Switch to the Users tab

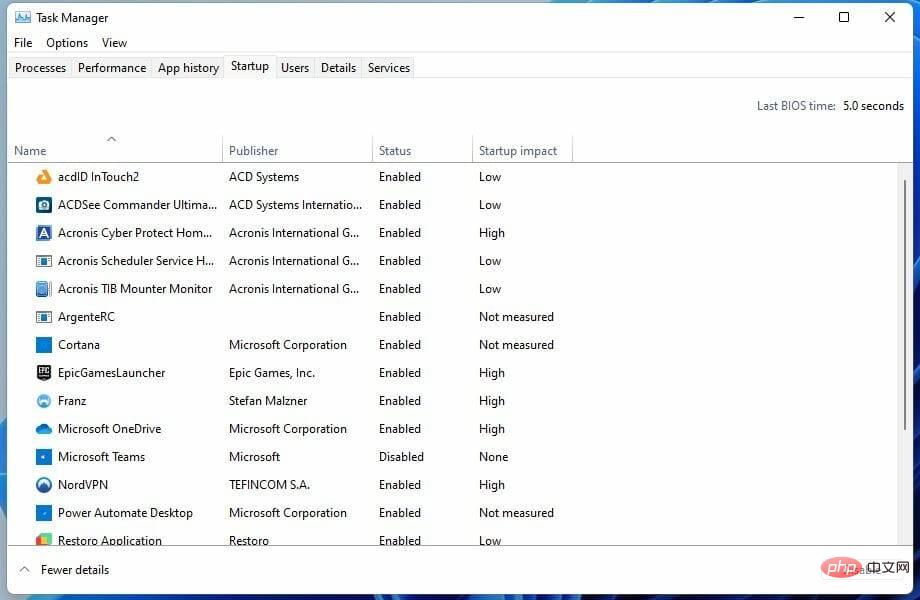point(295,67)
